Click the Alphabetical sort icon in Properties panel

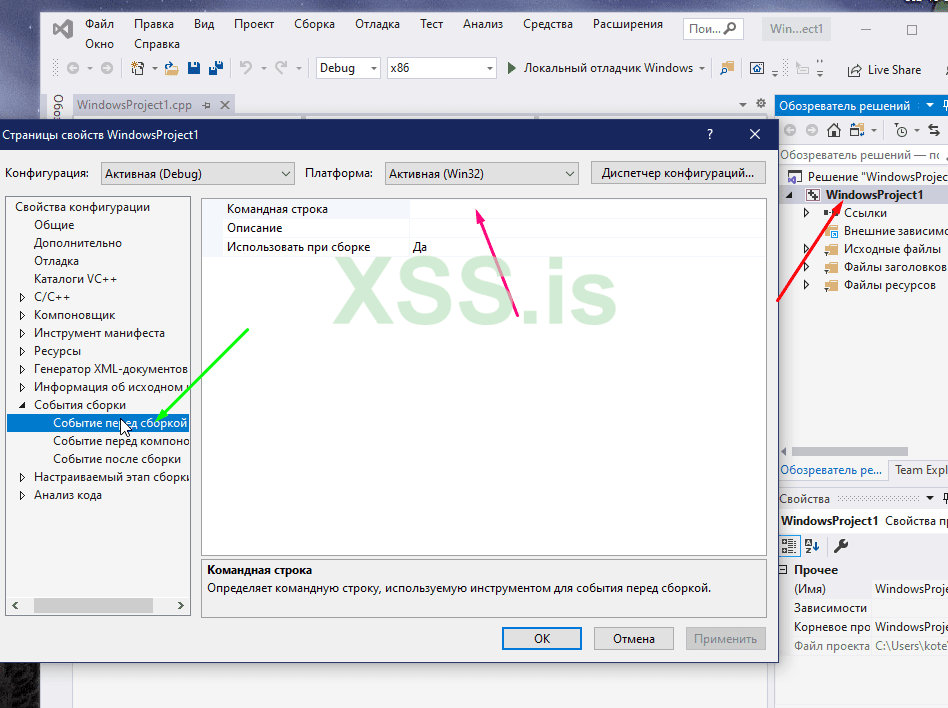click(x=812, y=546)
